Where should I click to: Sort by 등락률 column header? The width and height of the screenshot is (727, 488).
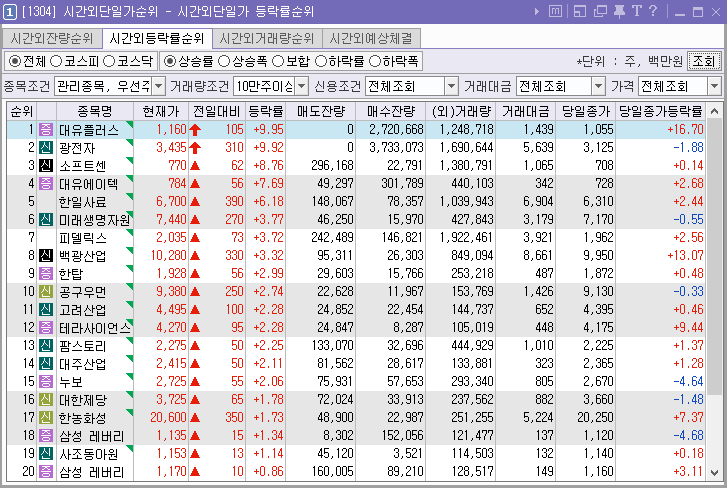tap(266, 111)
